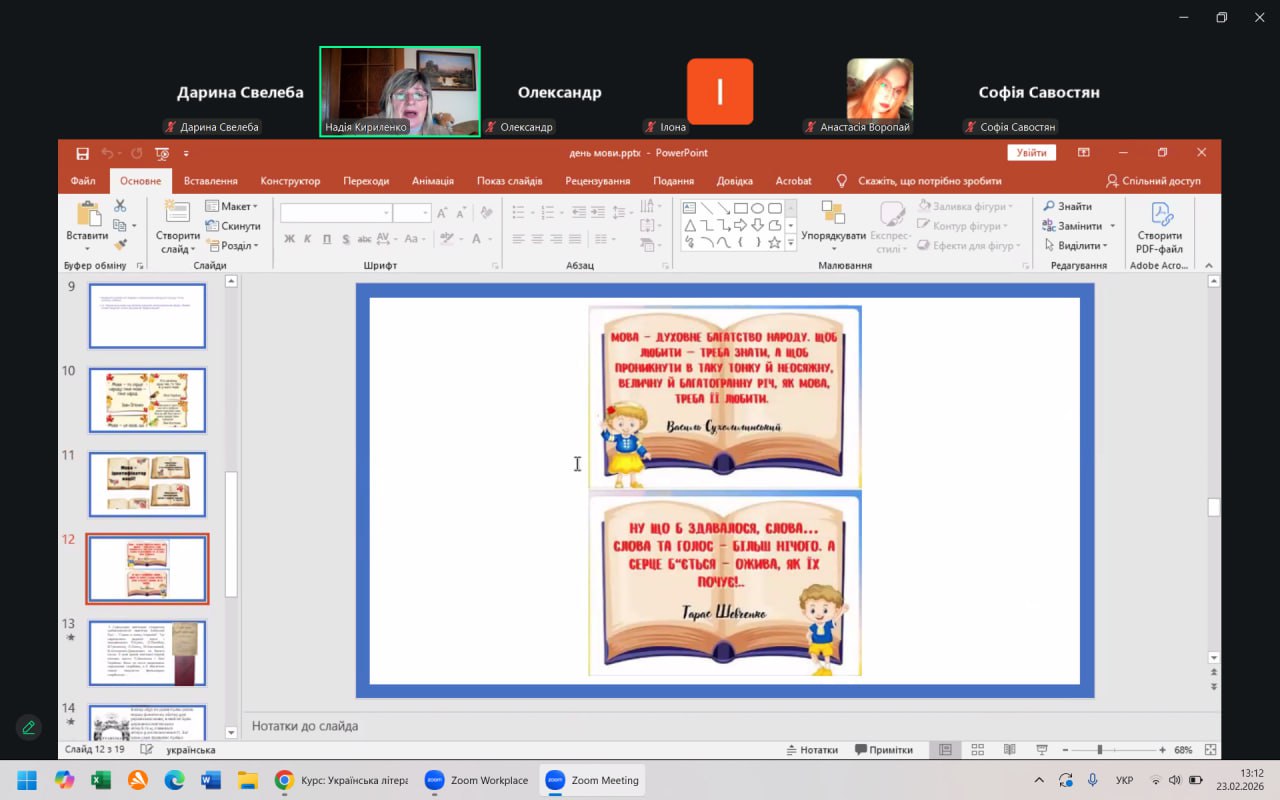Open Reading view from status bar
The width and height of the screenshot is (1280, 800).
click(1009, 750)
